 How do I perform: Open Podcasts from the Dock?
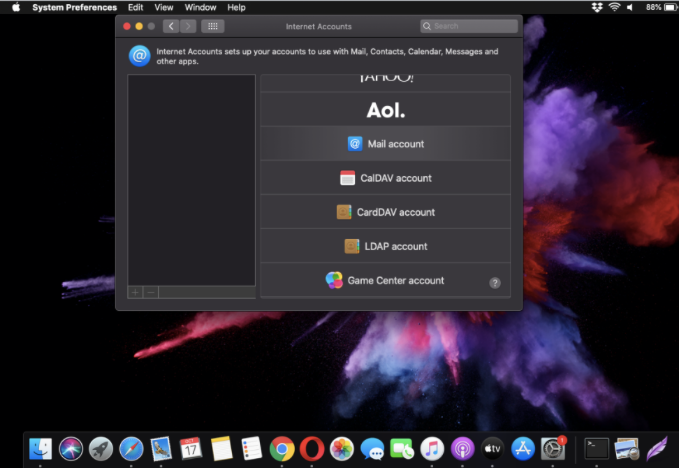pyautogui.click(x=463, y=449)
